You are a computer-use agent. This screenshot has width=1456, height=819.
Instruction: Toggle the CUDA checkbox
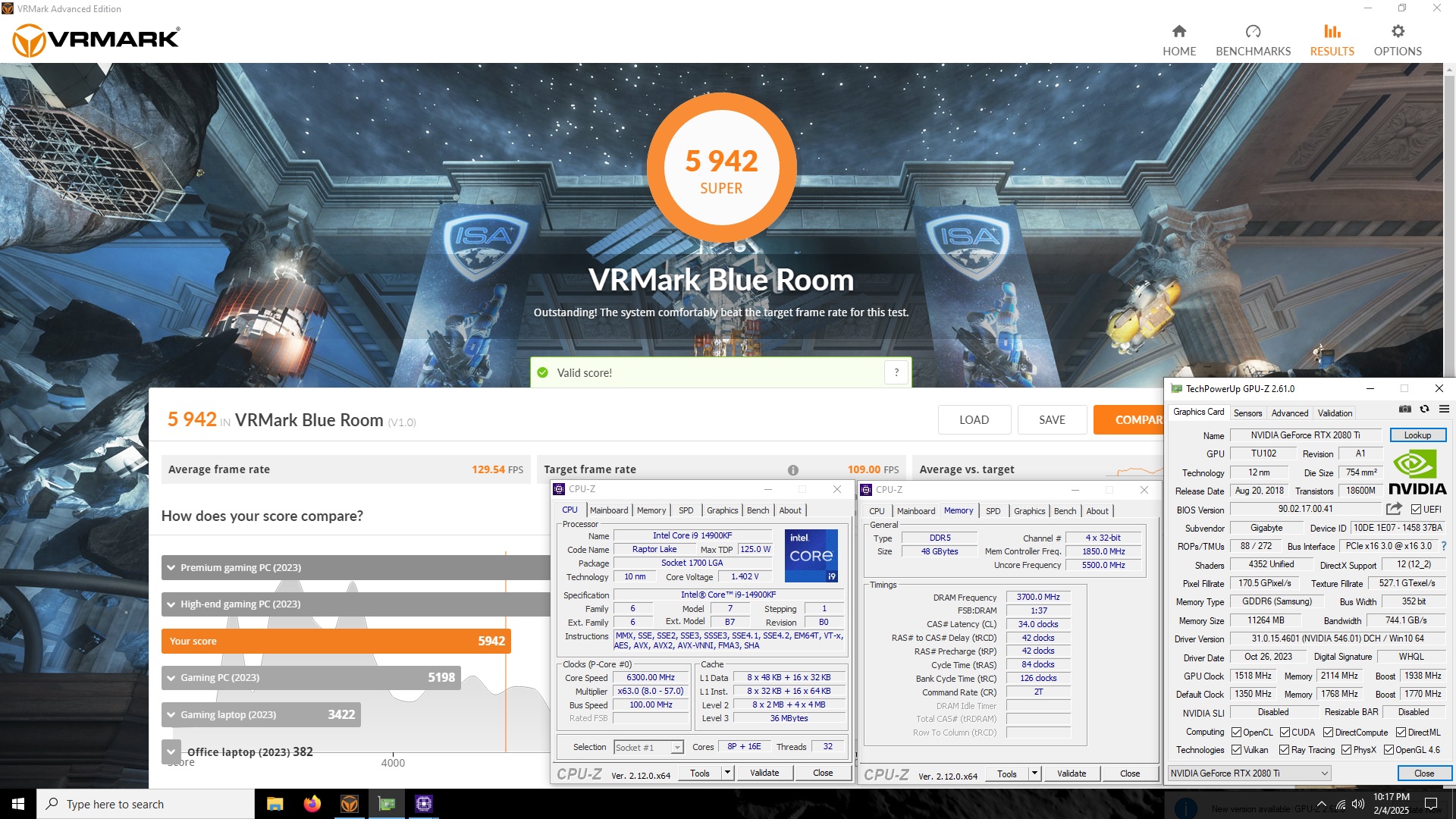click(x=1285, y=733)
